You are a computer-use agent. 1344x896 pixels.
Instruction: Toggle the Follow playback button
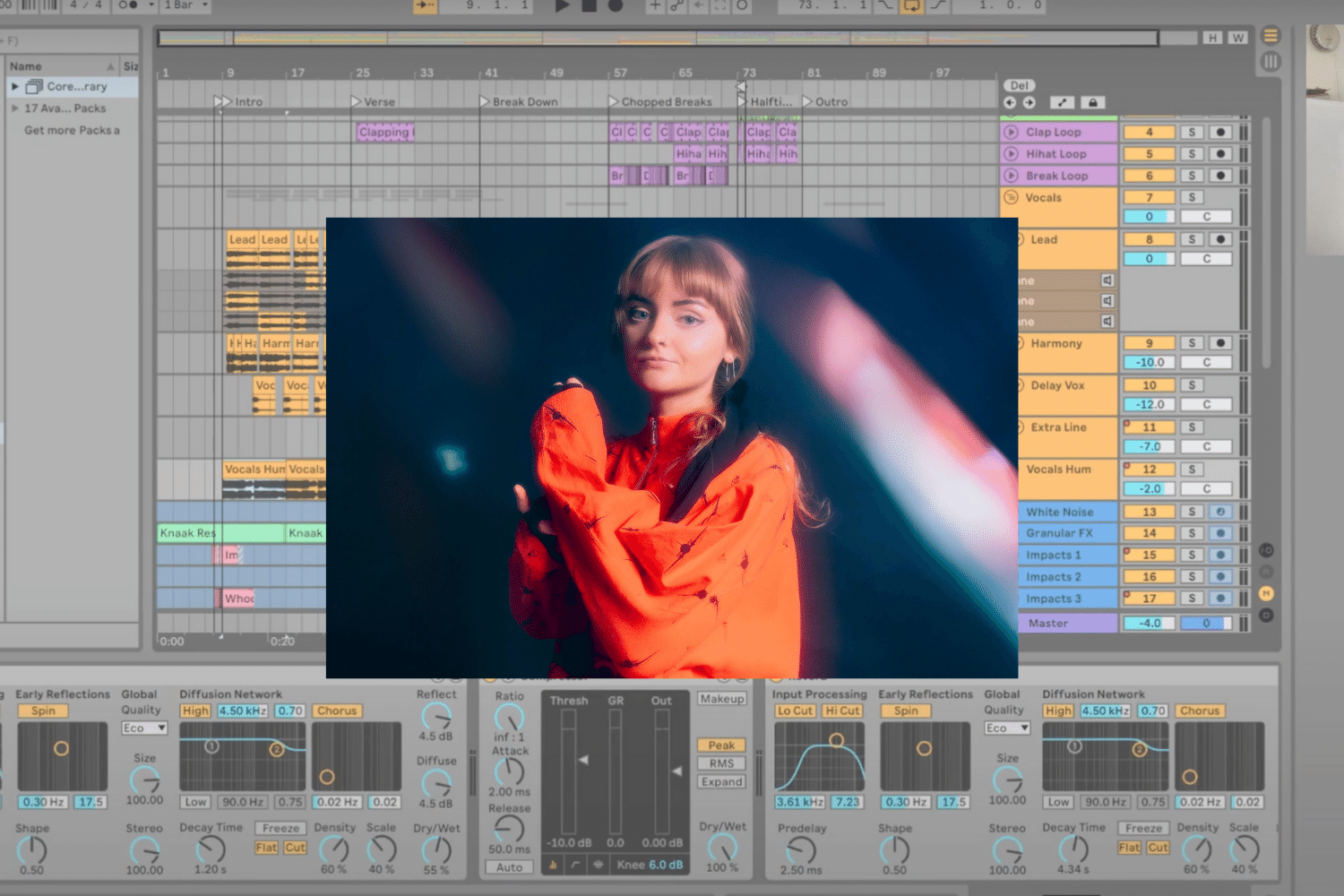[x=425, y=5]
